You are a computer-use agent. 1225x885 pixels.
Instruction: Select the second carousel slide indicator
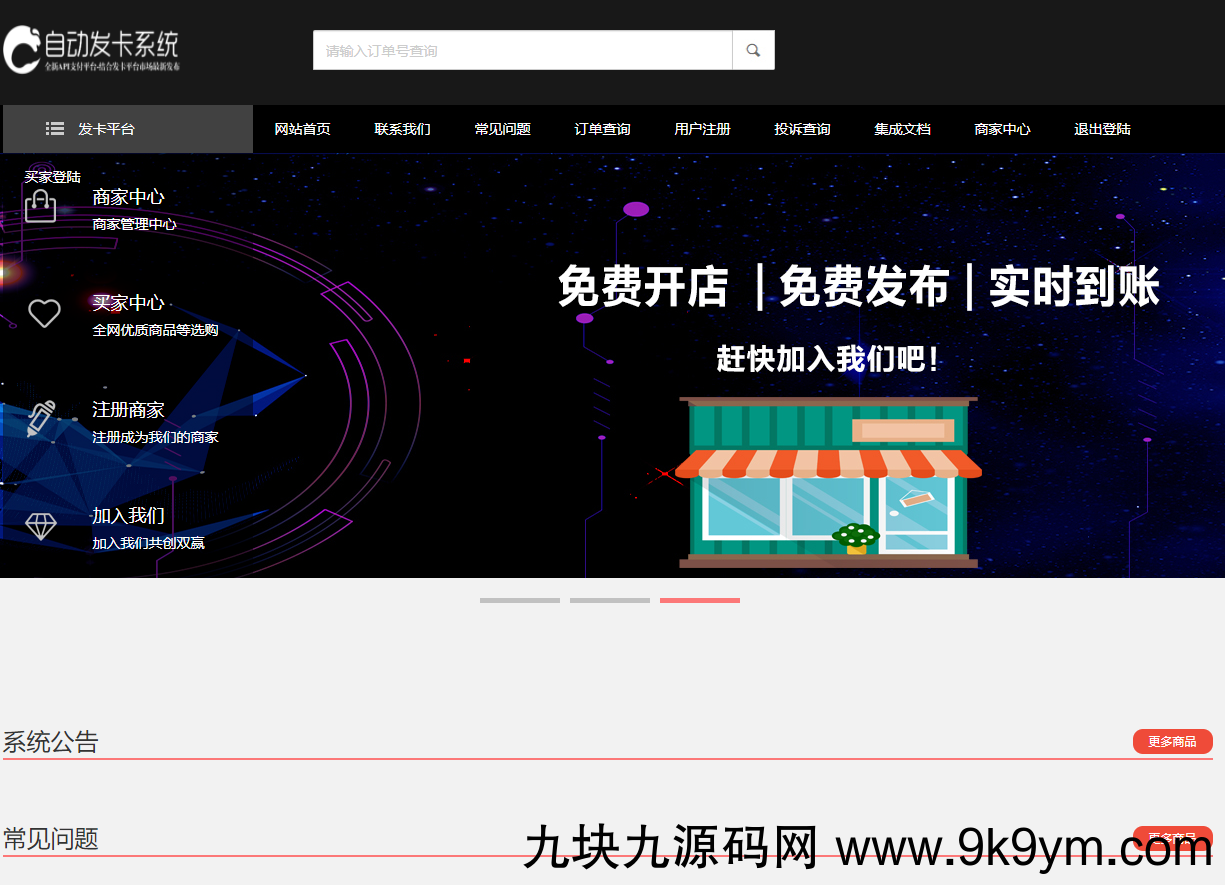[609, 600]
